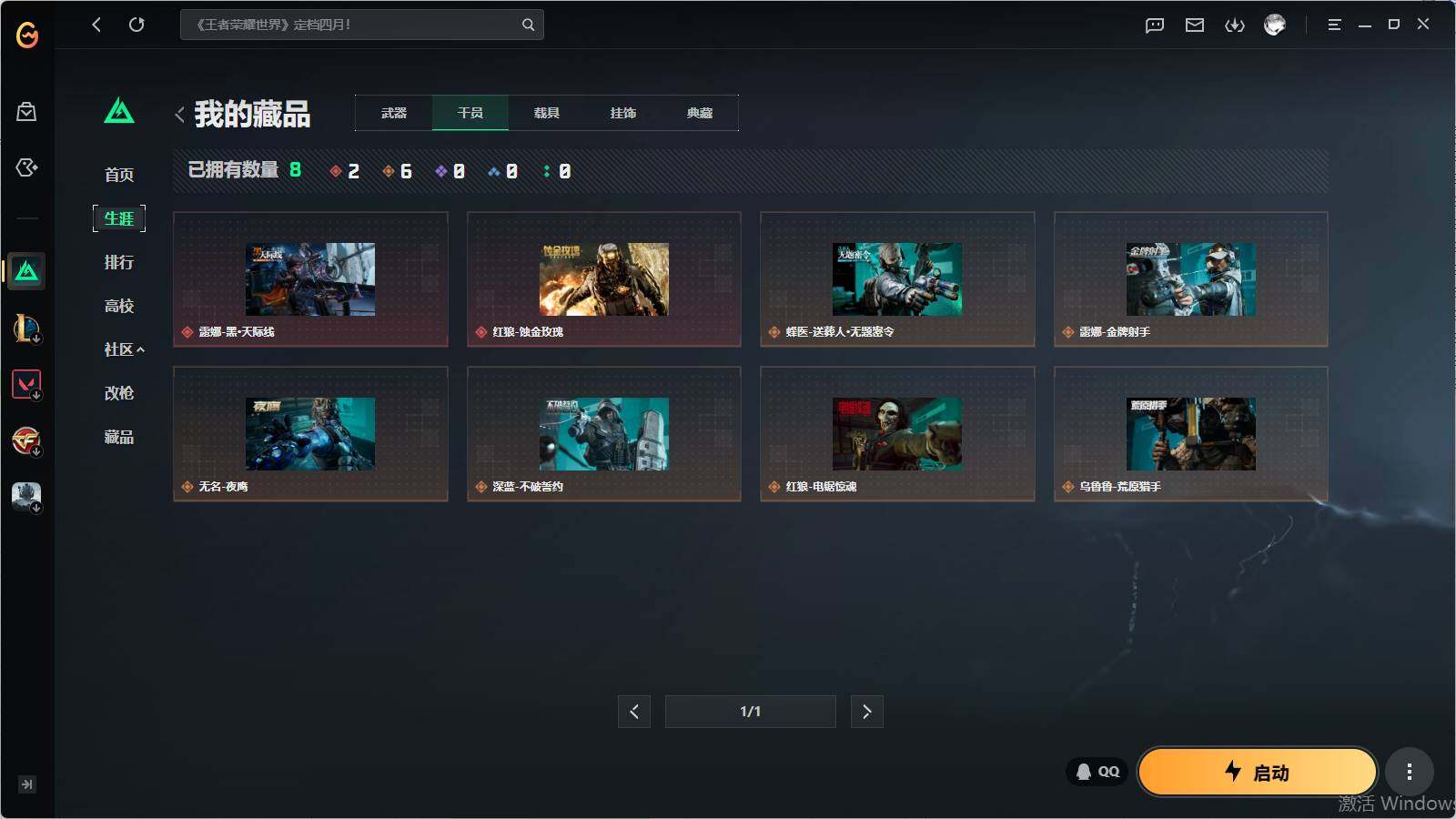The image size is (1456, 819).
Task: Collapse the sidebar with the bottom arrow icon
Action: click(27, 784)
